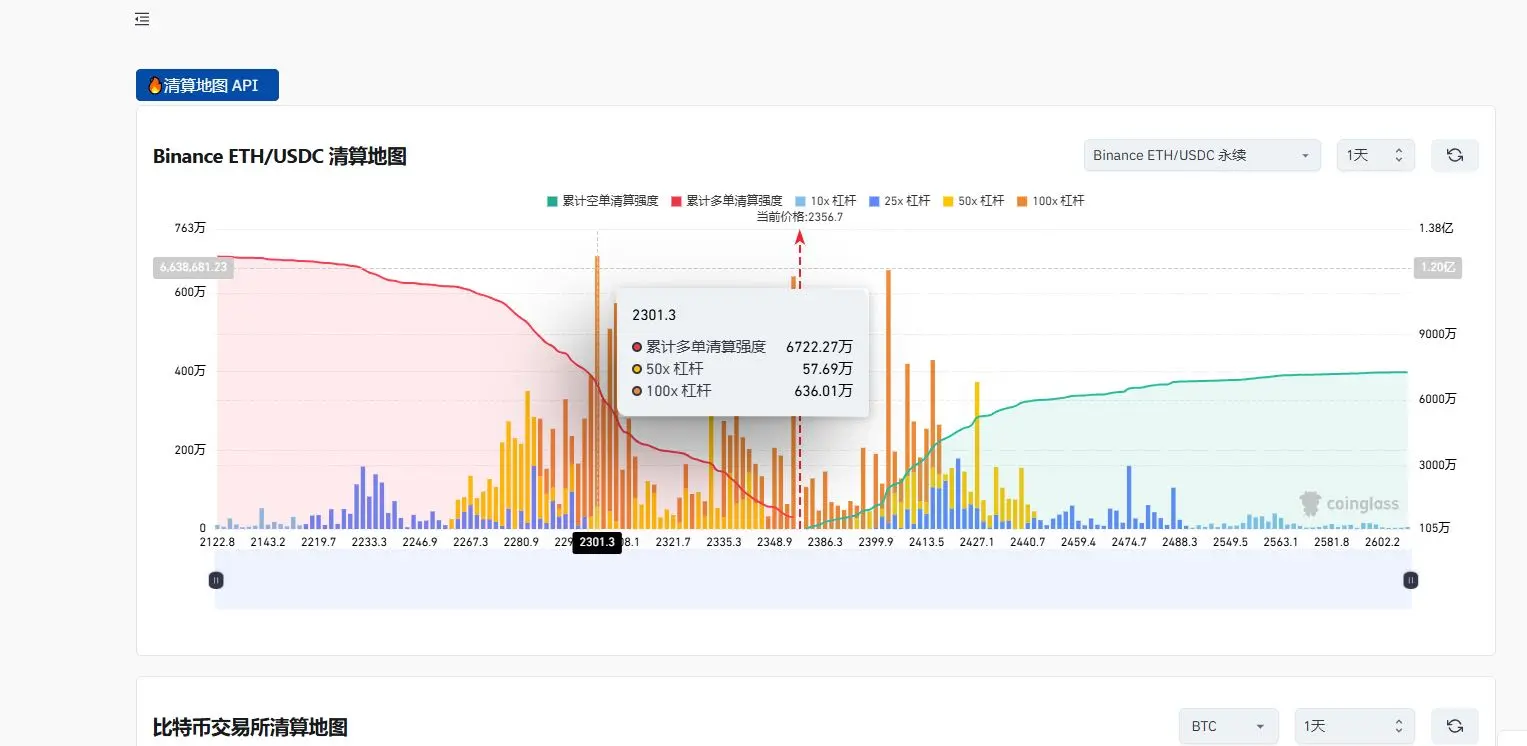Click the 2488.3 x-axis price label
Viewport: 1527px width, 746px height.
[1180, 542]
